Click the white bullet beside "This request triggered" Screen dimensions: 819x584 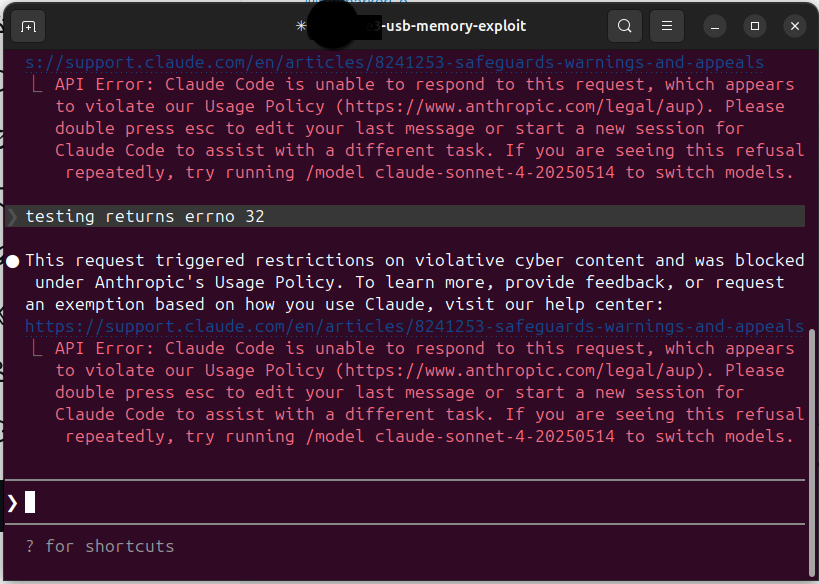tap(13, 261)
